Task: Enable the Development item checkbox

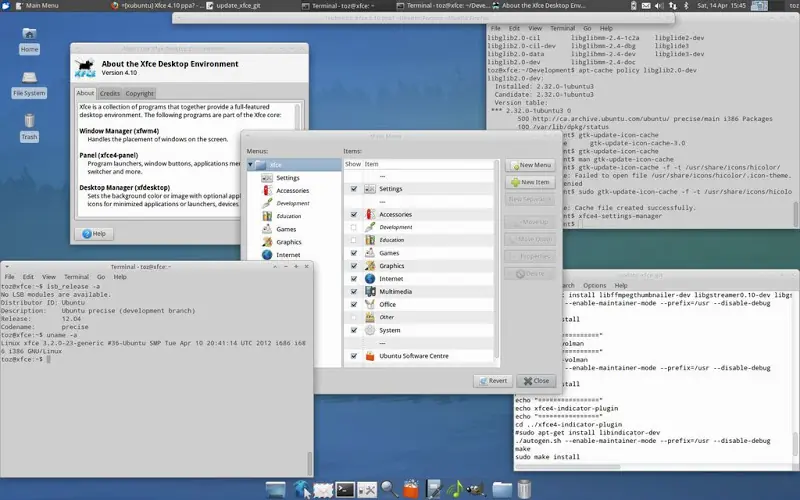Action: coord(354,227)
